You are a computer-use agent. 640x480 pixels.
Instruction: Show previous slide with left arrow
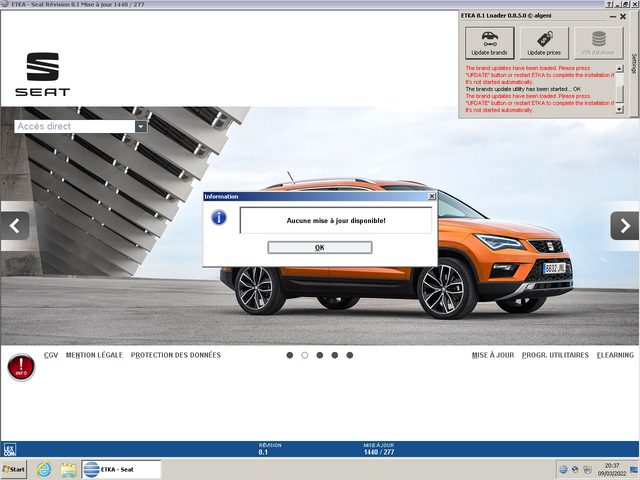(15, 226)
